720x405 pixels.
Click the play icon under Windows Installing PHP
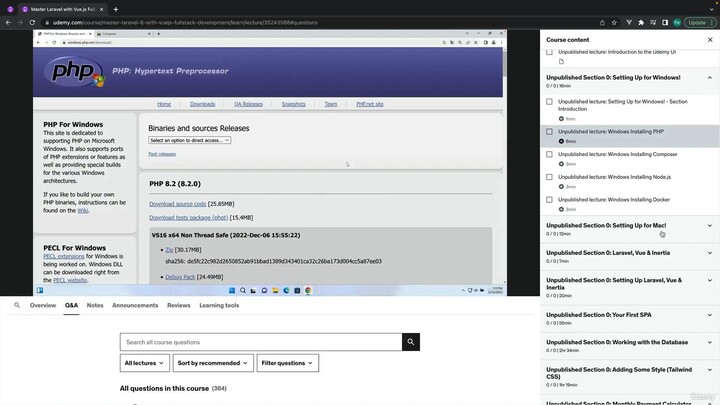[x=562, y=141]
